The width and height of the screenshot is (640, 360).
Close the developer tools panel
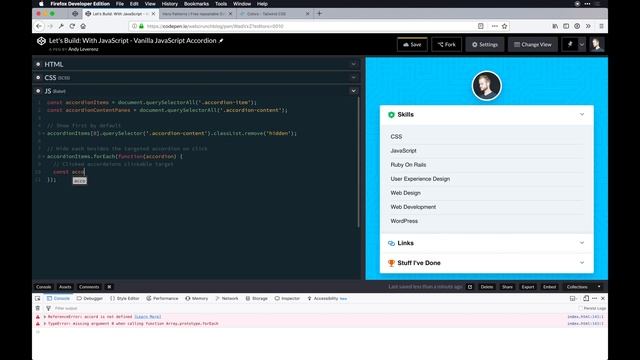603,298
